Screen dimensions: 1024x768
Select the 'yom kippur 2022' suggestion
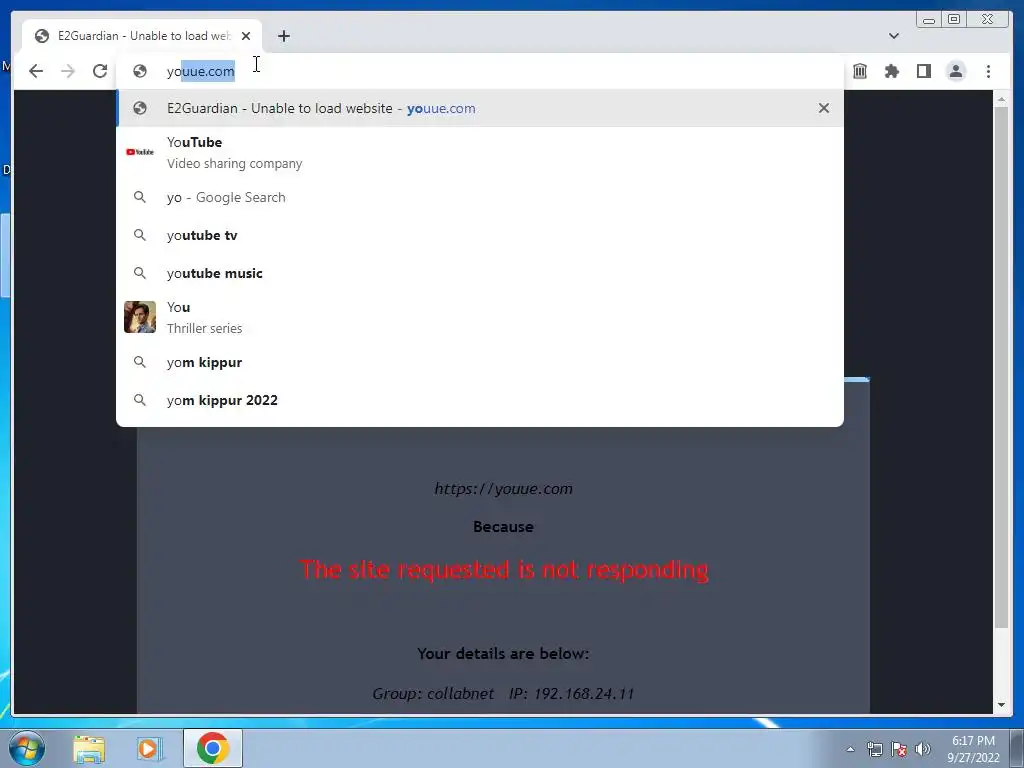pos(480,400)
